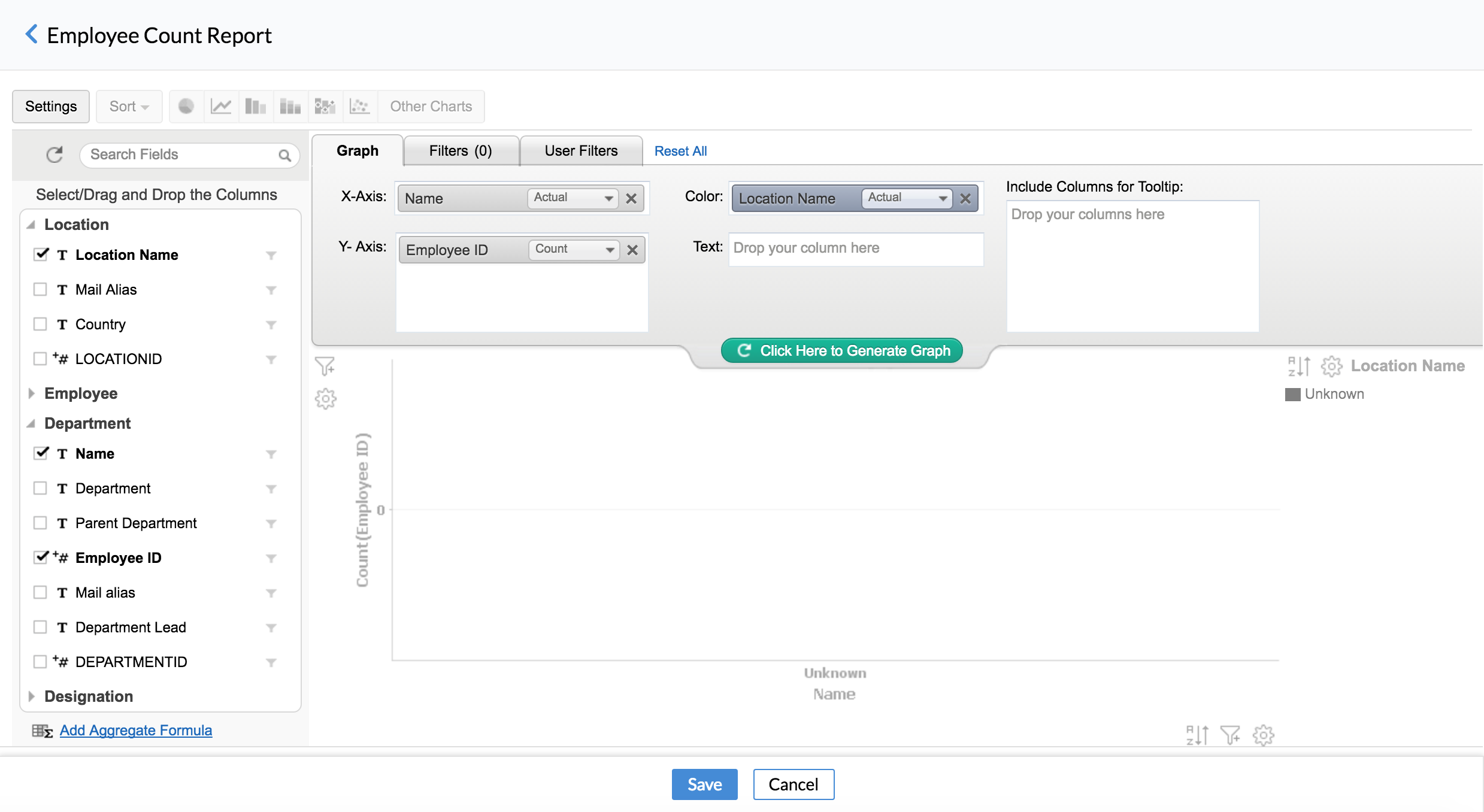Click the legend sort icon beside Location Name
The width and height of the screenshot is (1484, 812).
(x=1299, y=366)
